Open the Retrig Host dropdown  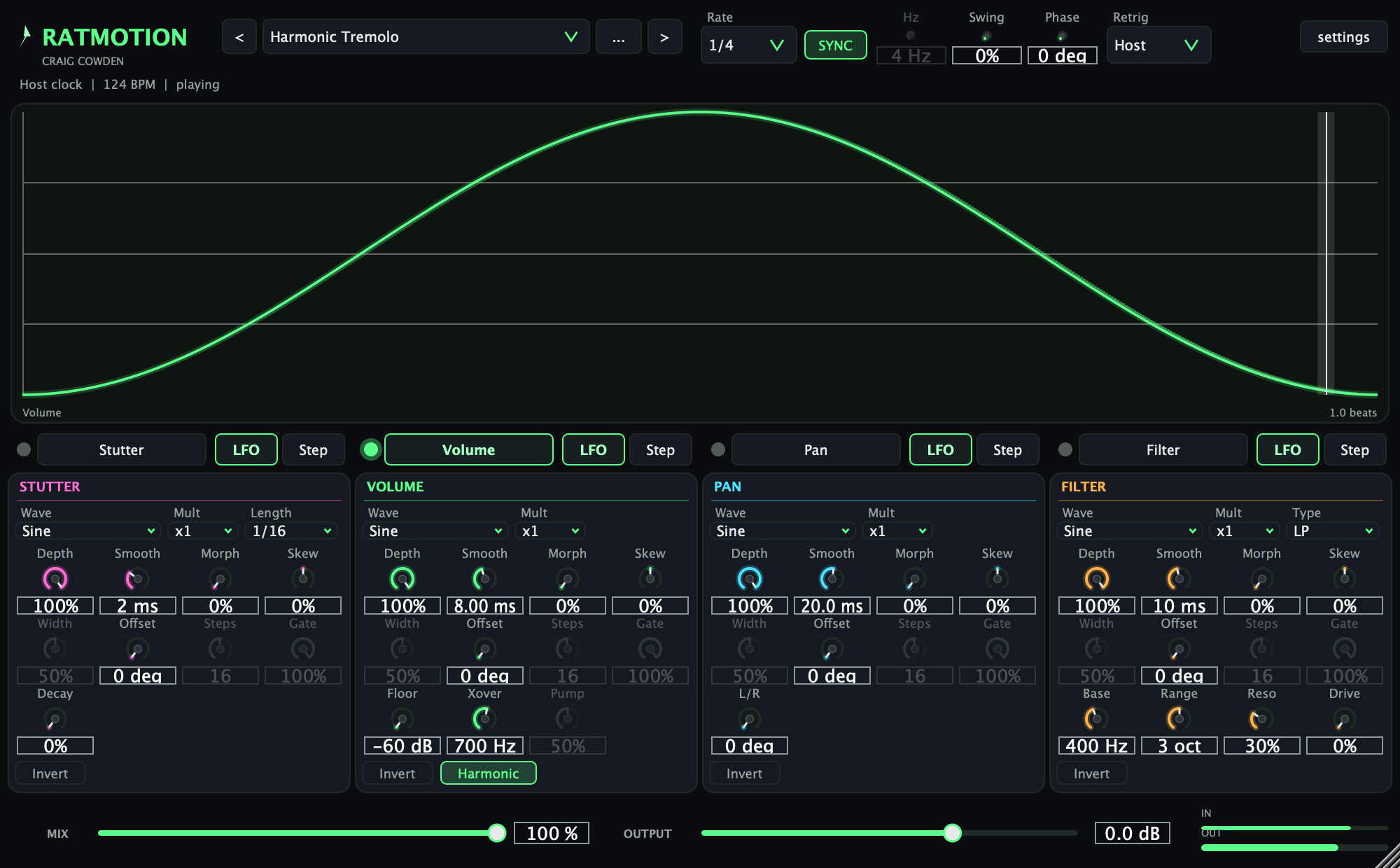click(x=1158, y=45)
